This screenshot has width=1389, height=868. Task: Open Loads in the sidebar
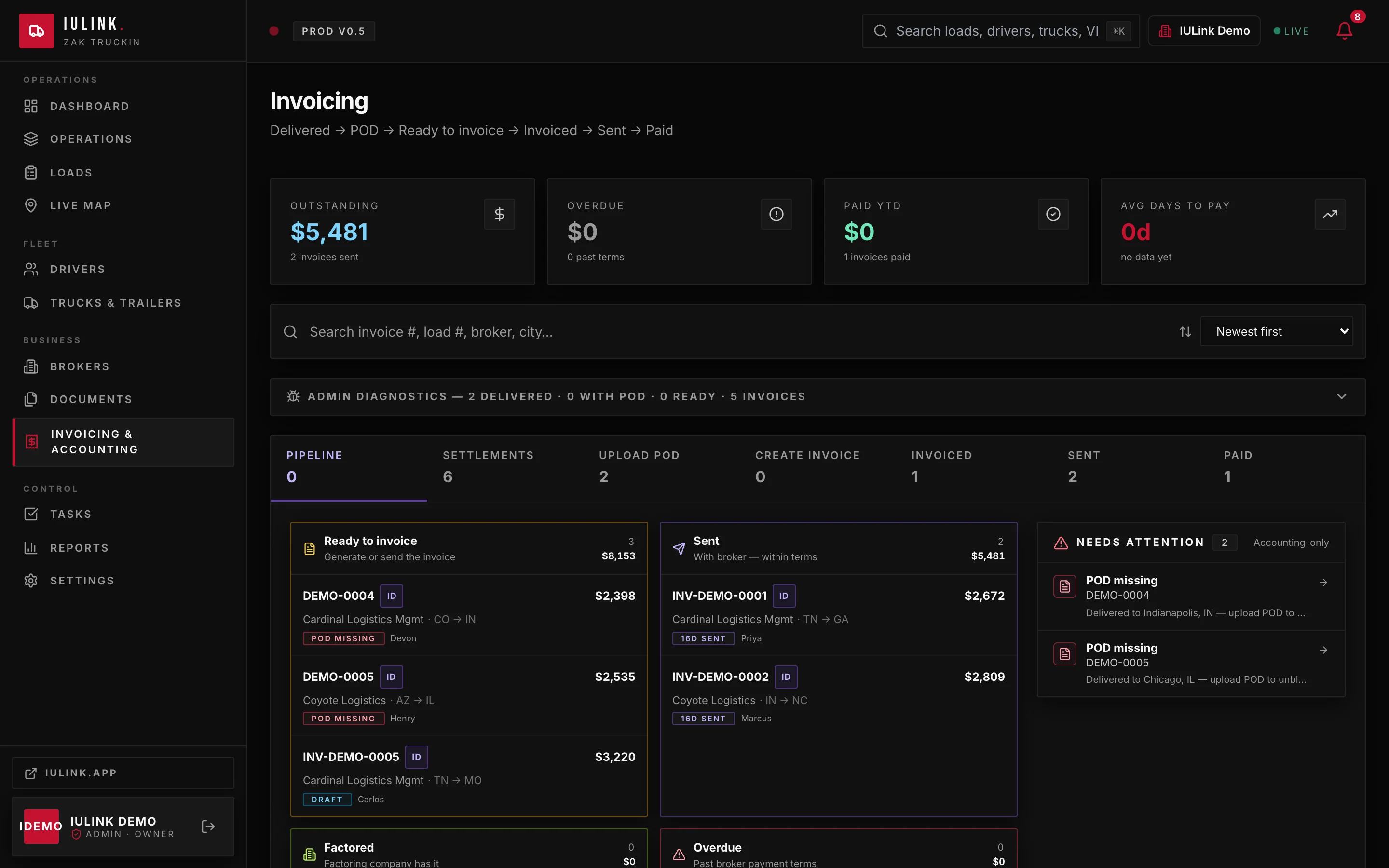[123, 173]
